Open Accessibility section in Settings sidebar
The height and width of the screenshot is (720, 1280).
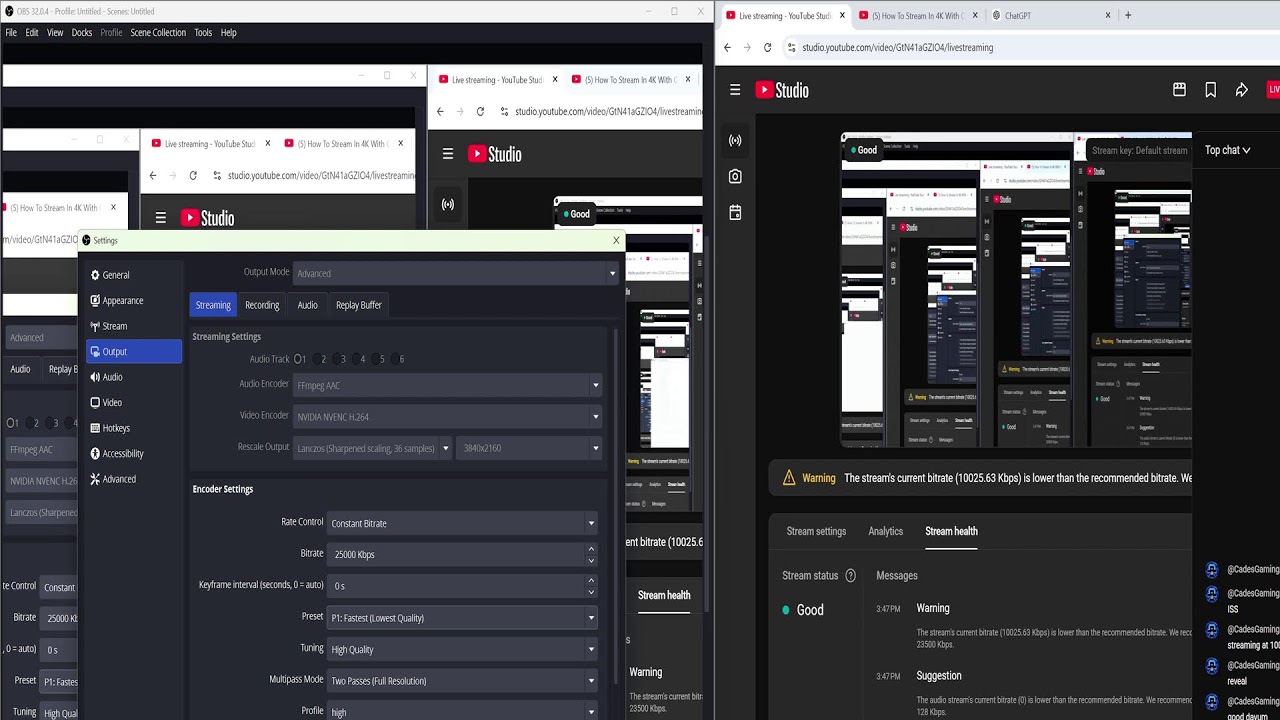click(133, 453)
